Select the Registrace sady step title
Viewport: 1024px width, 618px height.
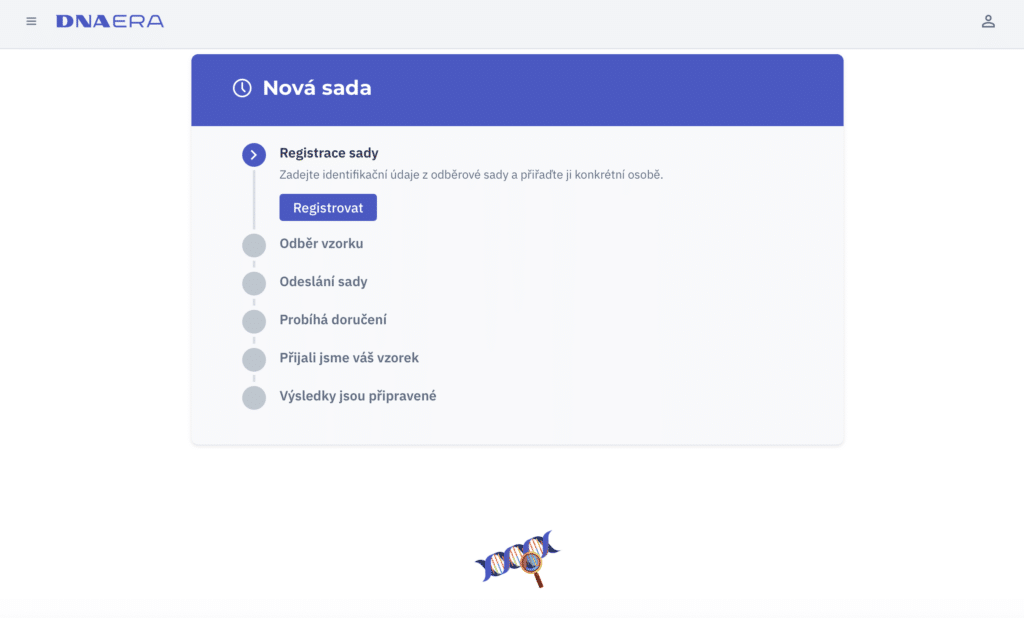pyautogui.click(x=329, y=153)
